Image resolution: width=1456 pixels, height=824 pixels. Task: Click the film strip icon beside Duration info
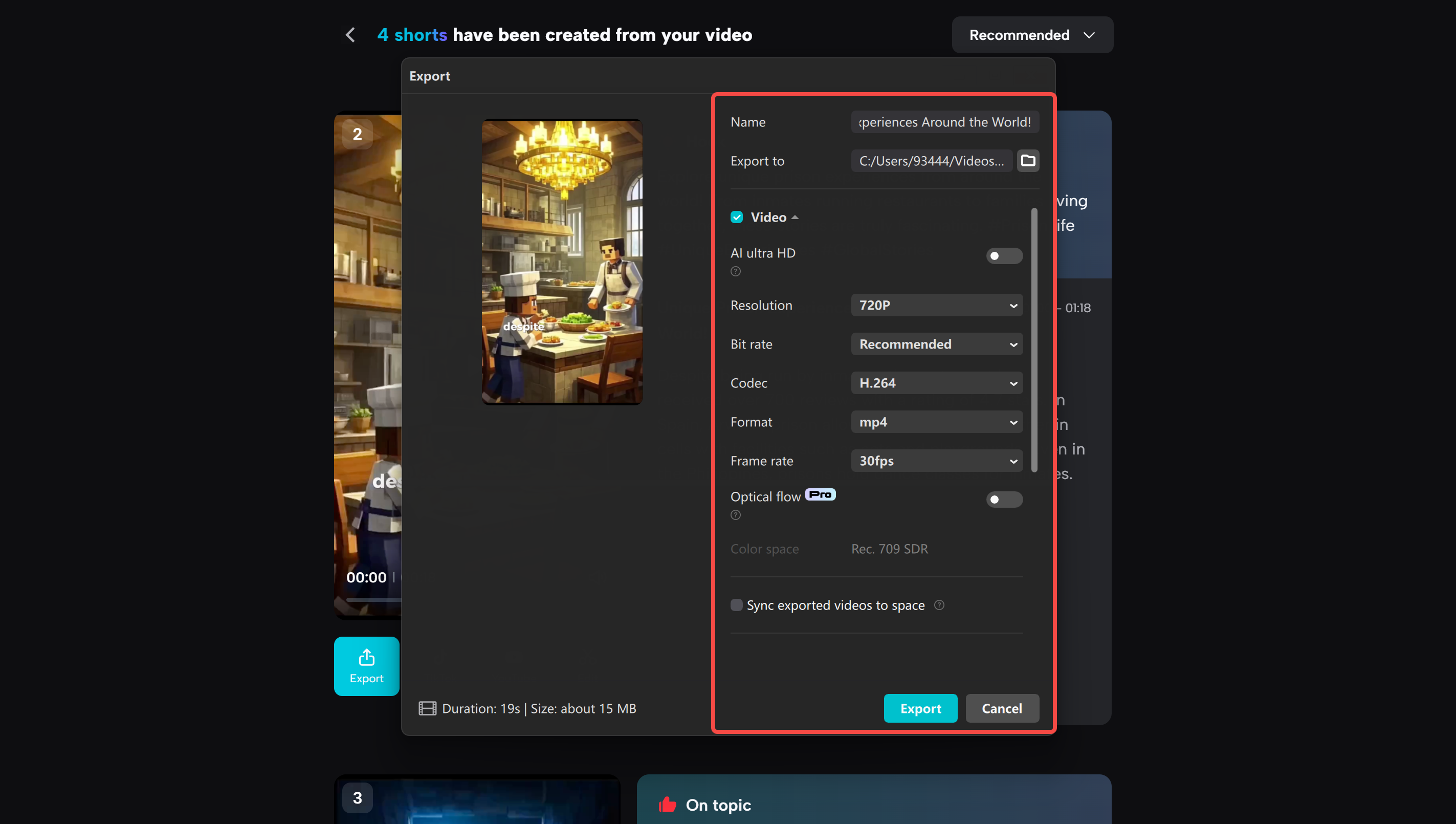427,708
